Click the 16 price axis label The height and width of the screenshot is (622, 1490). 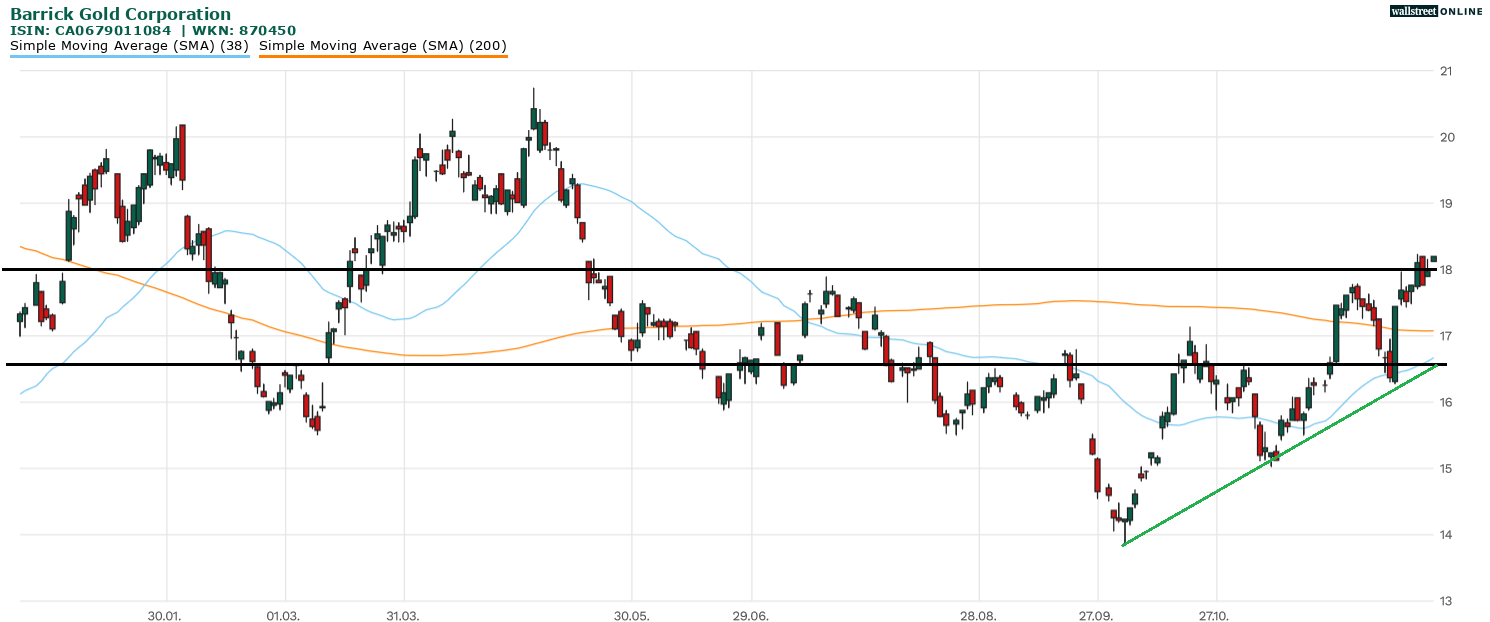1446,402
